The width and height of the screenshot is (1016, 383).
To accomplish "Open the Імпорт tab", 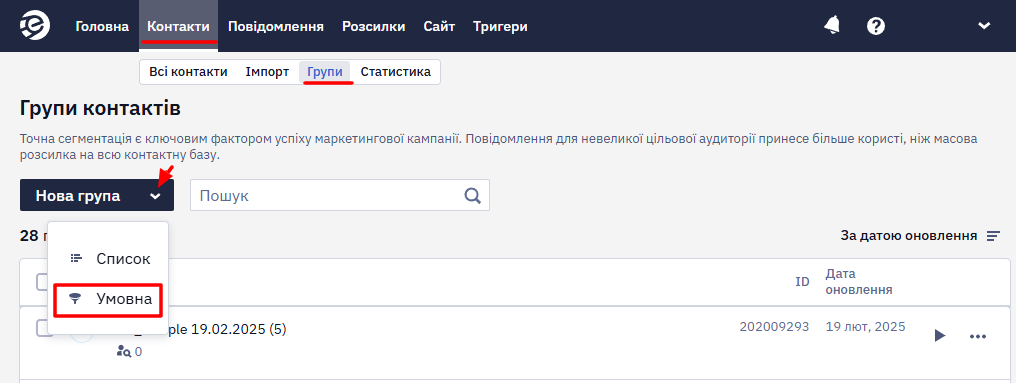I will coord(267,72).
